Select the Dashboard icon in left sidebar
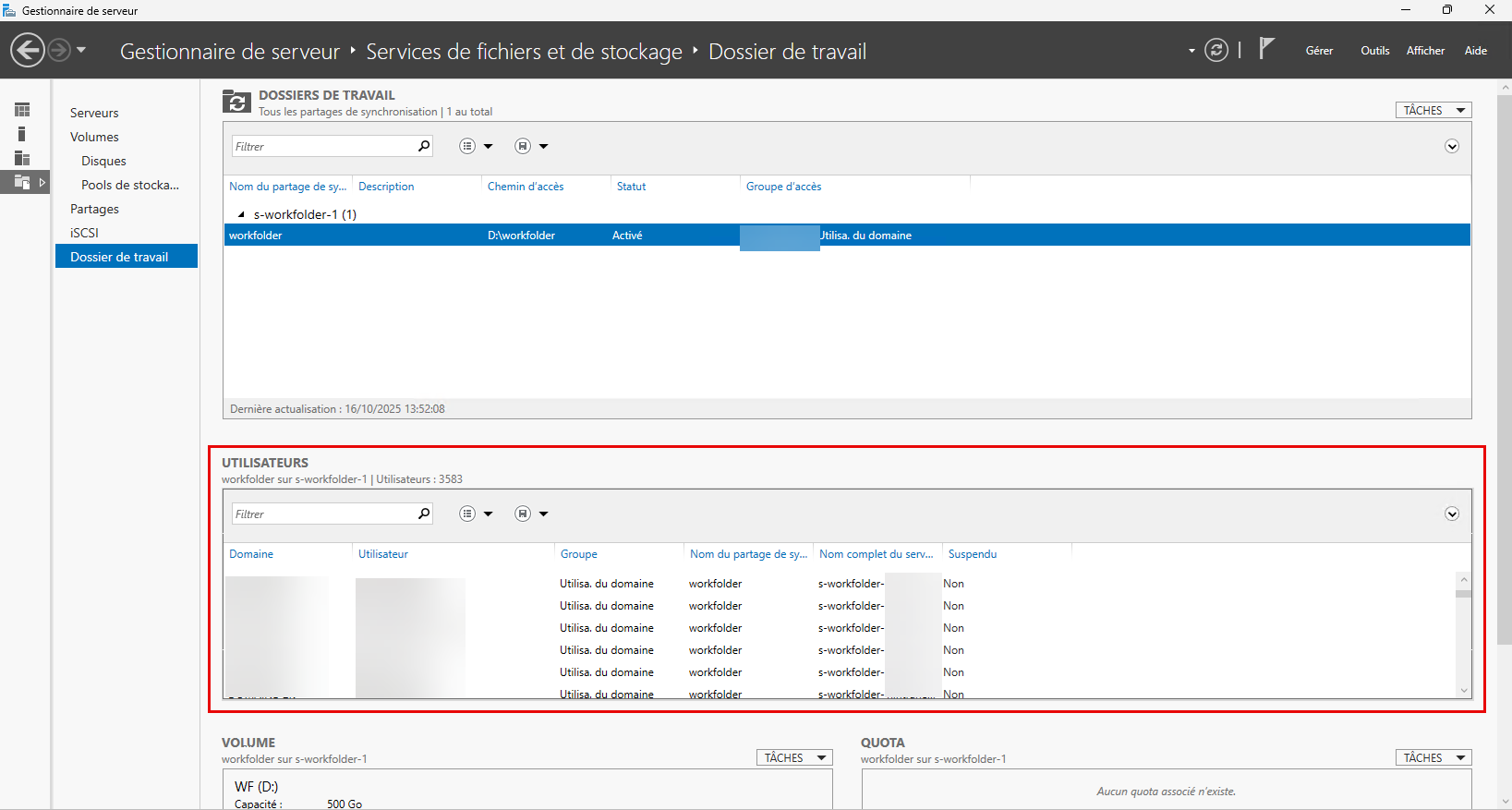 [22, 110]
